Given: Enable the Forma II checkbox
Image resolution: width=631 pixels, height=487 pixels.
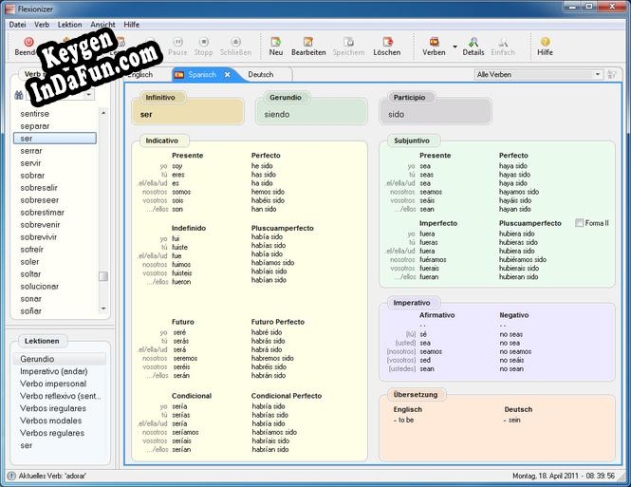Looking at the screenshot, I should pyautogui.click(x=579, y=223).
